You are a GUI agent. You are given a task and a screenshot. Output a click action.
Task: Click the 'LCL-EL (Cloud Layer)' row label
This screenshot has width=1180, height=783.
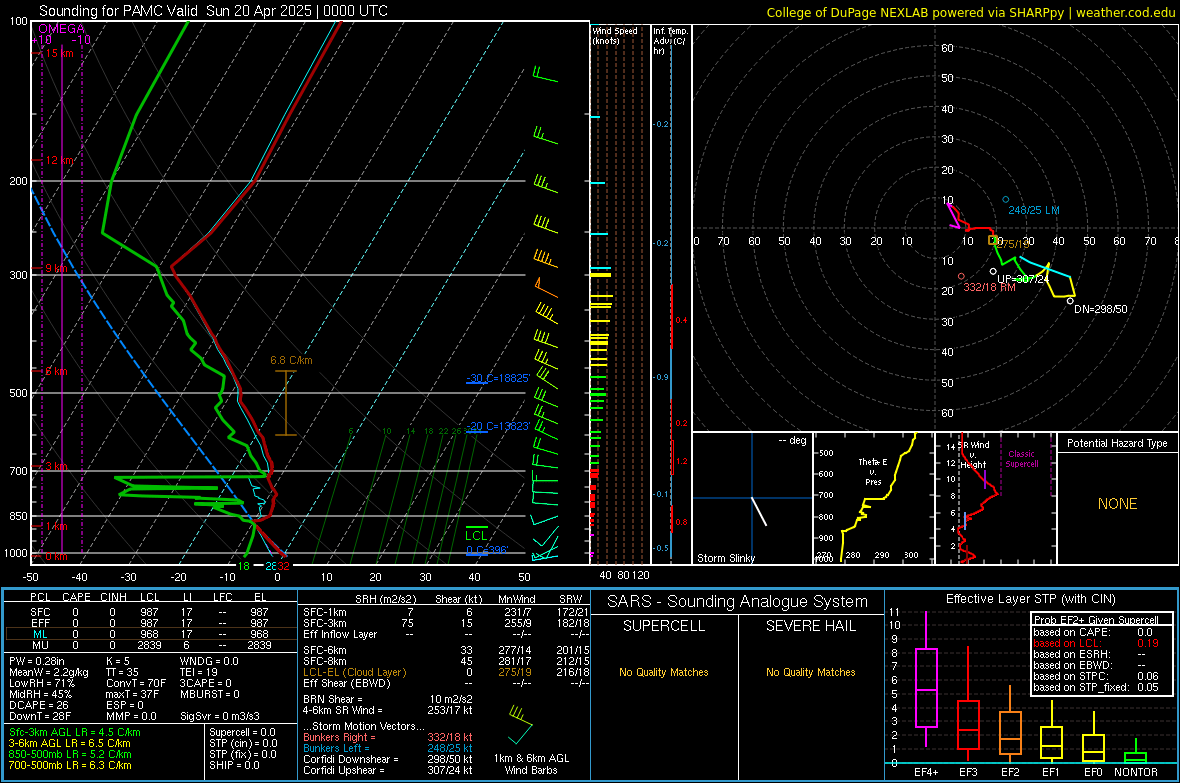(354, 672)
